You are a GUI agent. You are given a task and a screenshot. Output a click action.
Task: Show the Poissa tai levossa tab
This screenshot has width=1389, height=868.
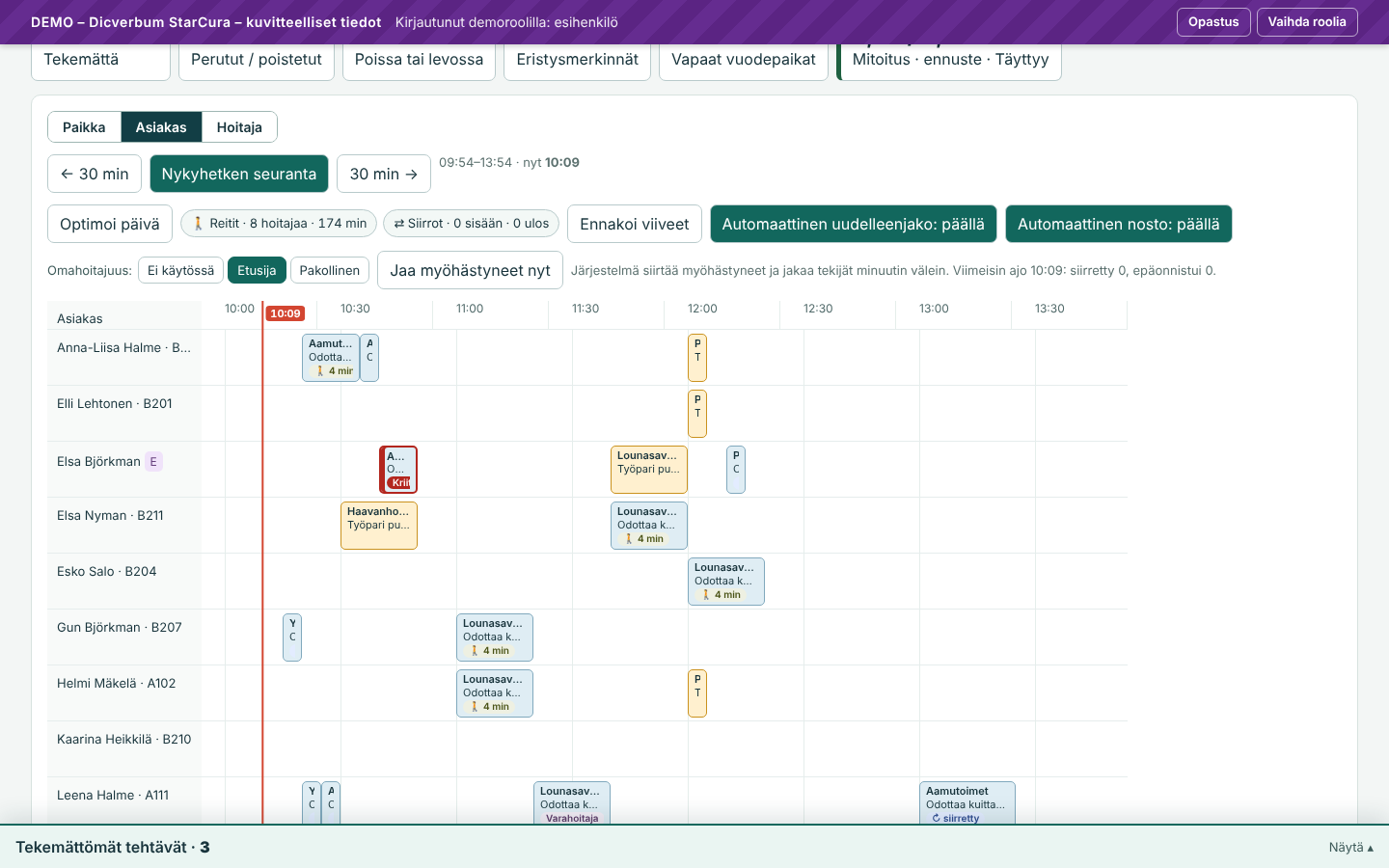tap(419, 60)
